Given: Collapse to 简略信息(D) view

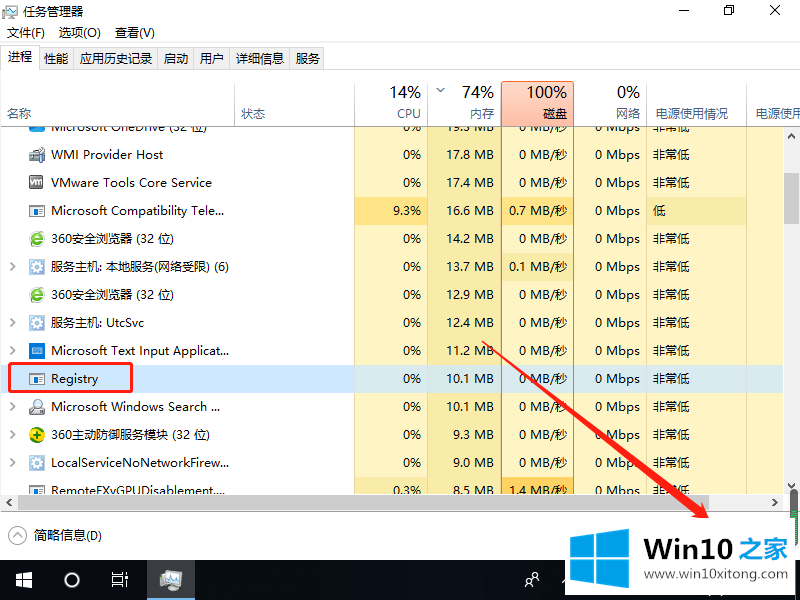Looking at the screenshot, I should click(x=55, y=535).
